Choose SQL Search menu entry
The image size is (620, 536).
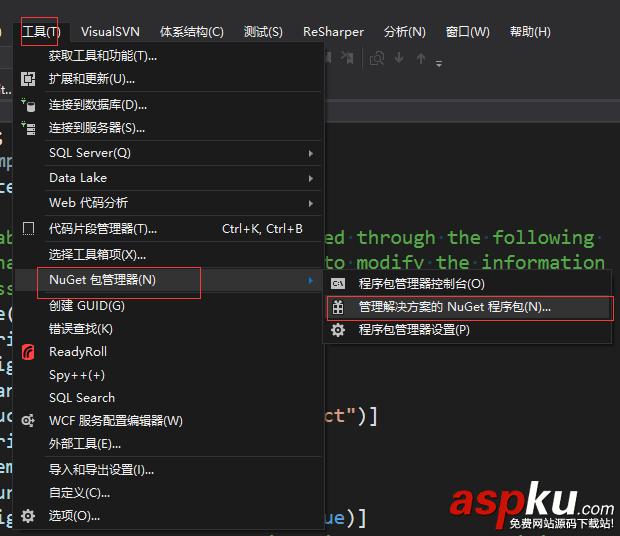pos(82,398)
